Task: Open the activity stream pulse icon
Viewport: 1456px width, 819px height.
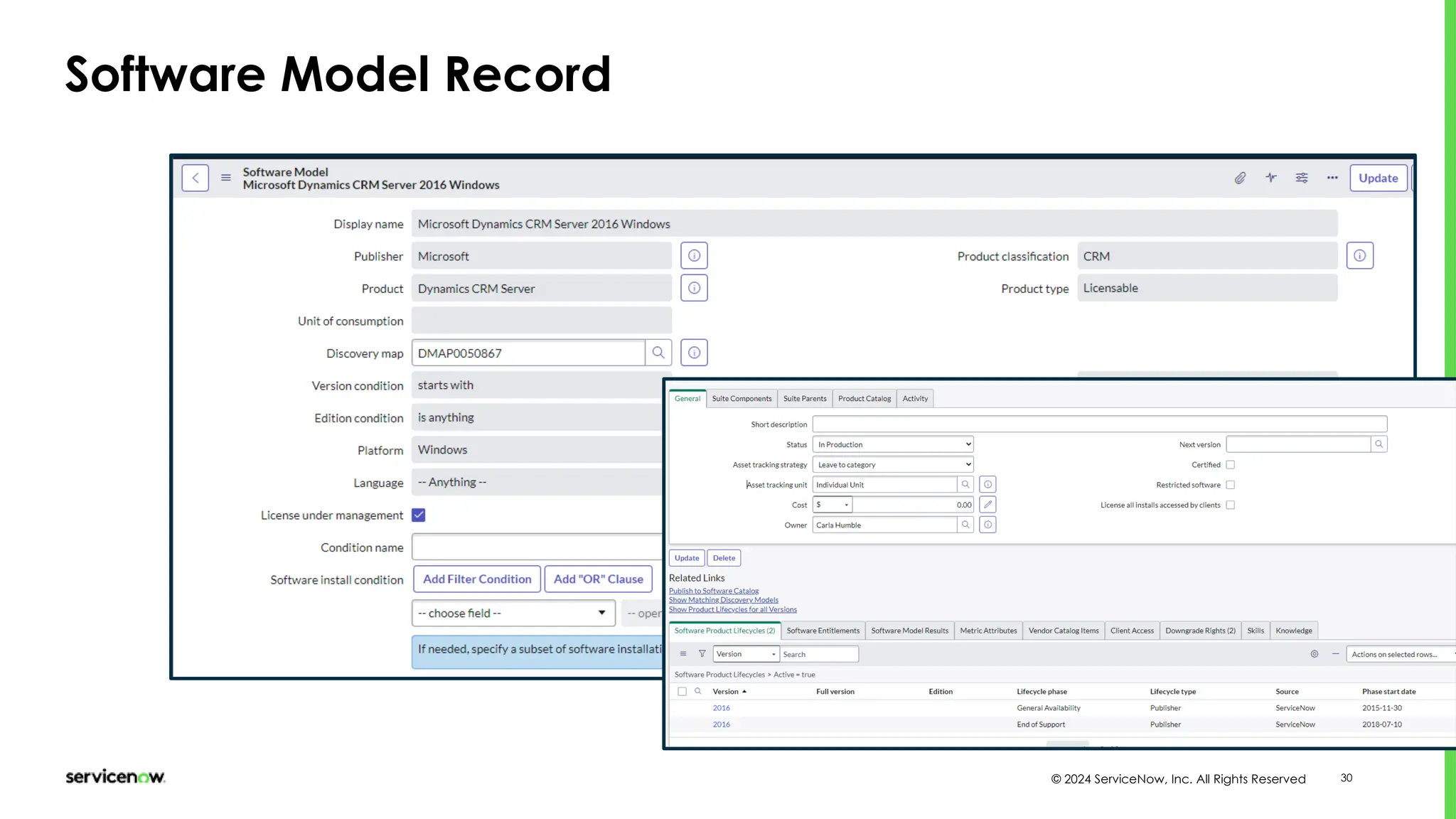Action: tap(1271, 178)
